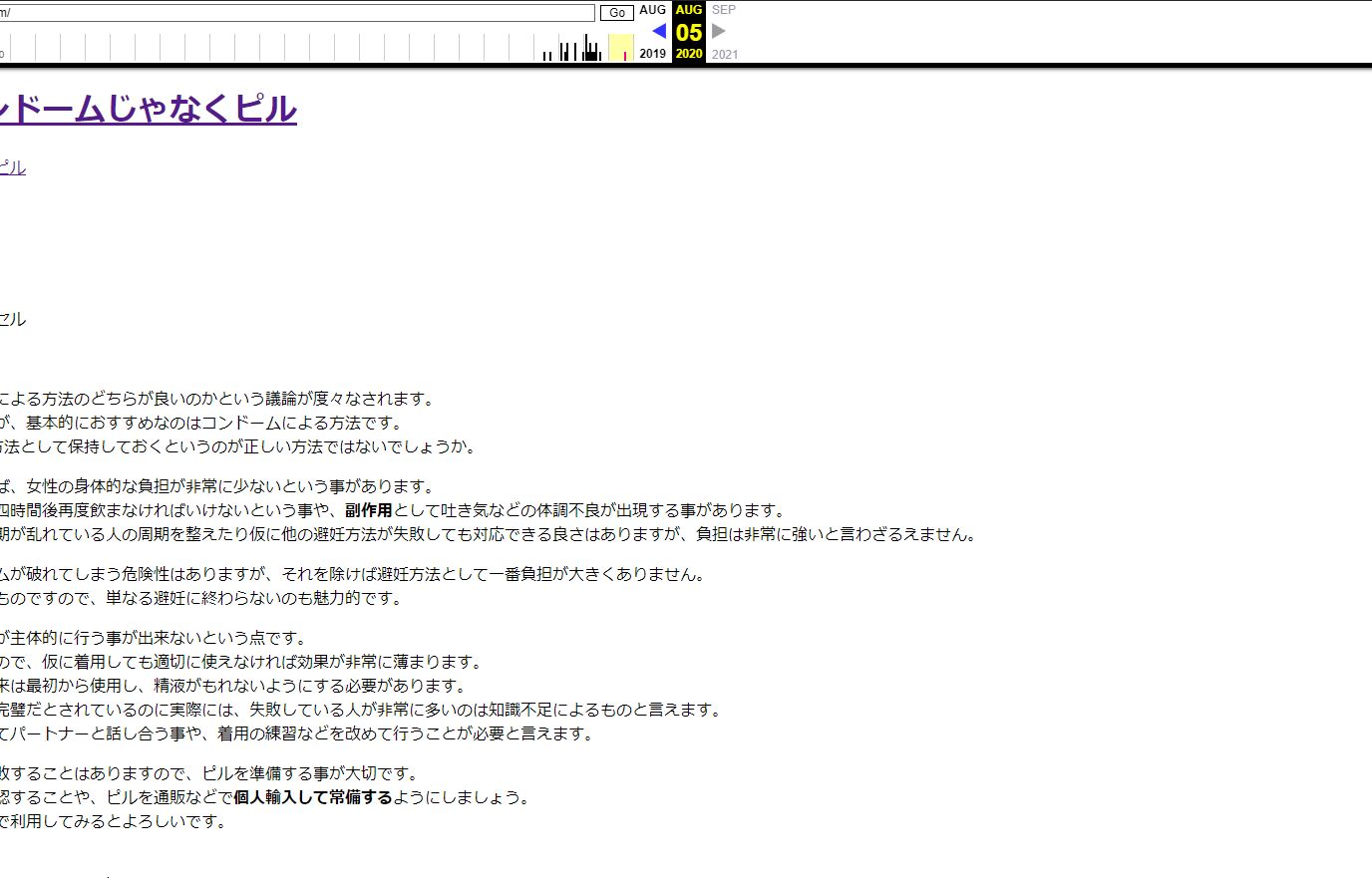Click the sentence ending 議論が度々なされます
Viewport: 1372px width, 878px height.
[219, 399]
